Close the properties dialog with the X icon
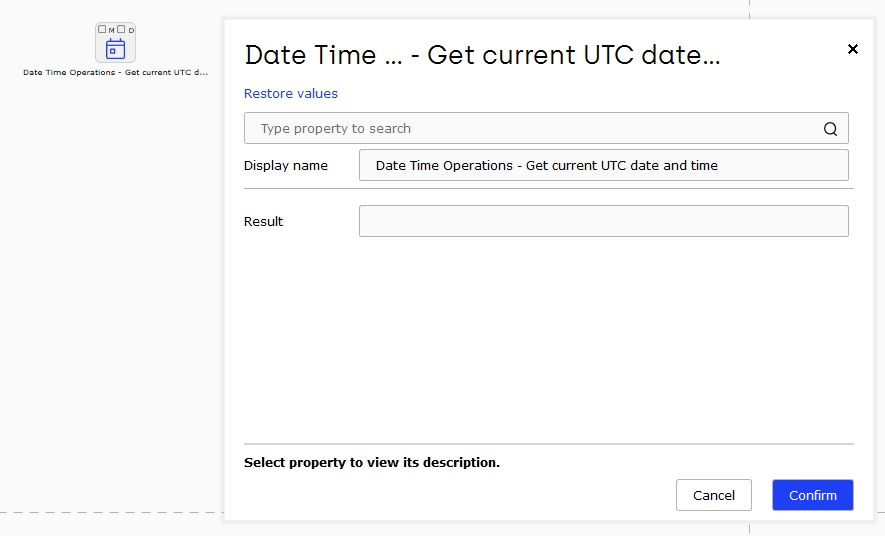This screenshot has height=536, width=885. [853, 49]
